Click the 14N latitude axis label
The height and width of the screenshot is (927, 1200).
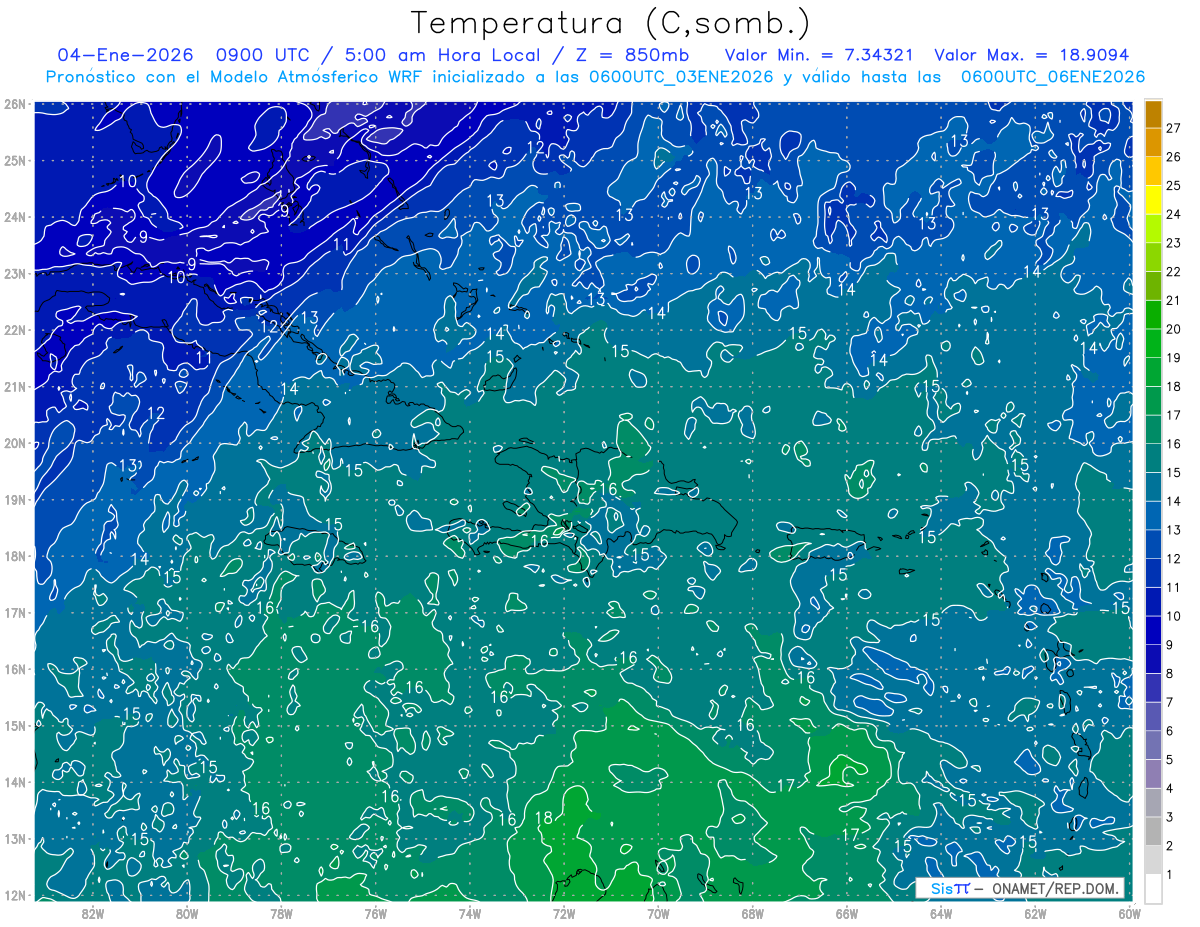pyautogui.click(x=15, y=782)
